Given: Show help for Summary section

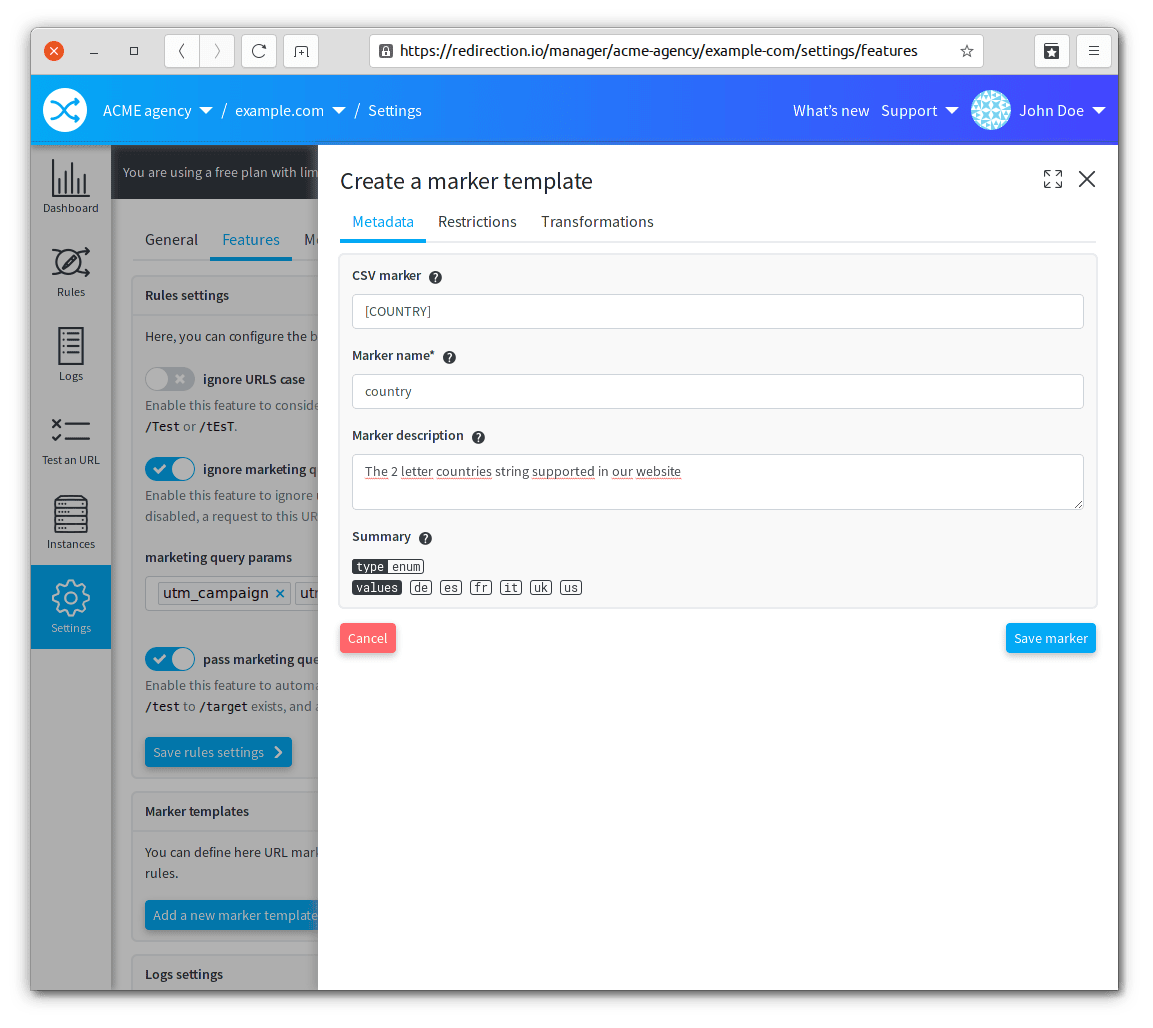Looking at the screenshot, I should (425, 538).
